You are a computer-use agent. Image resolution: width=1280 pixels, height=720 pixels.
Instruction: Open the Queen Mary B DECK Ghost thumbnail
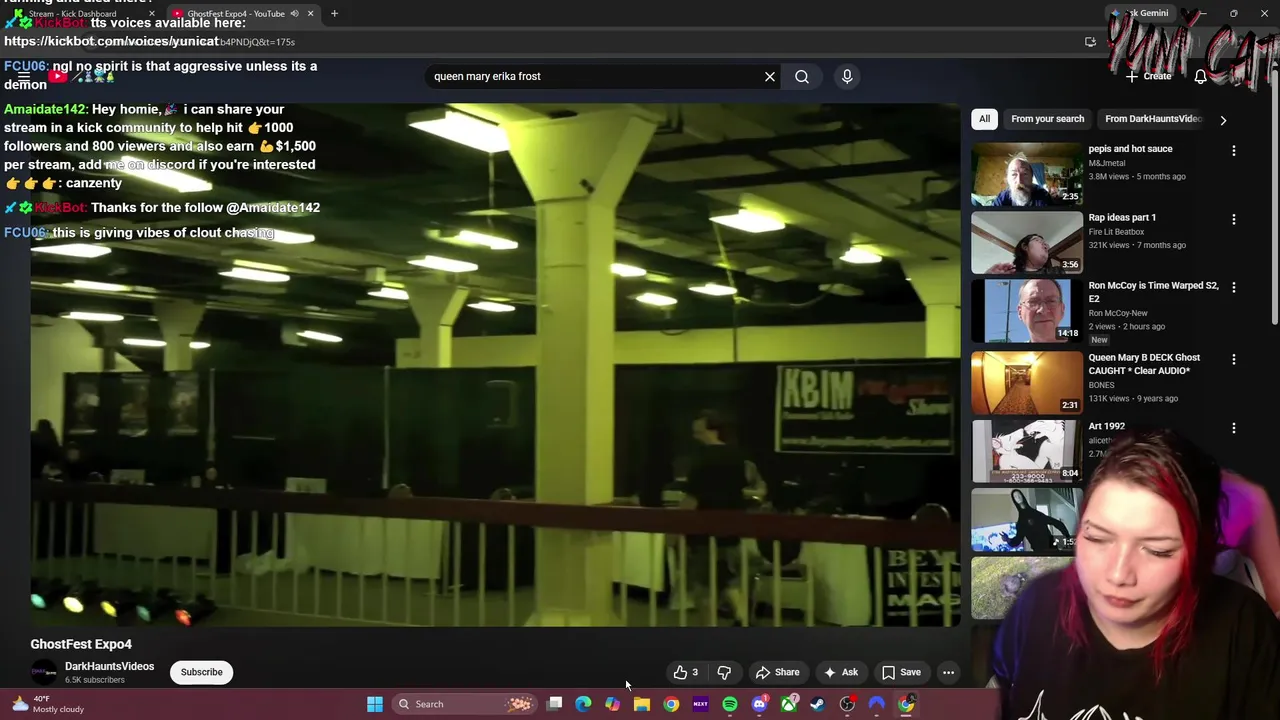1027,382
